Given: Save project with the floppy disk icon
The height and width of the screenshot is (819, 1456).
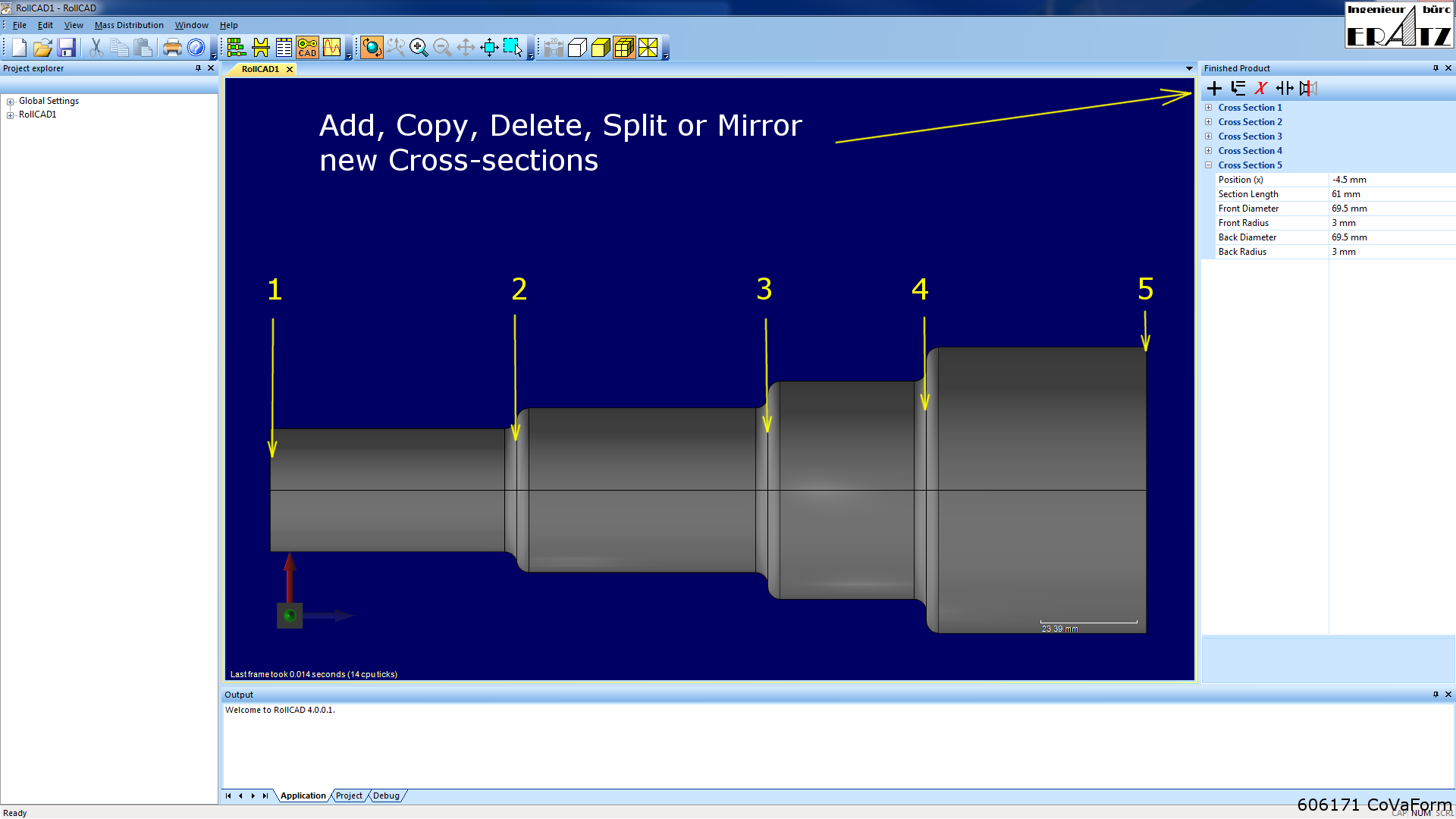Looking at the screenshot, I should [x=66, y=48].
